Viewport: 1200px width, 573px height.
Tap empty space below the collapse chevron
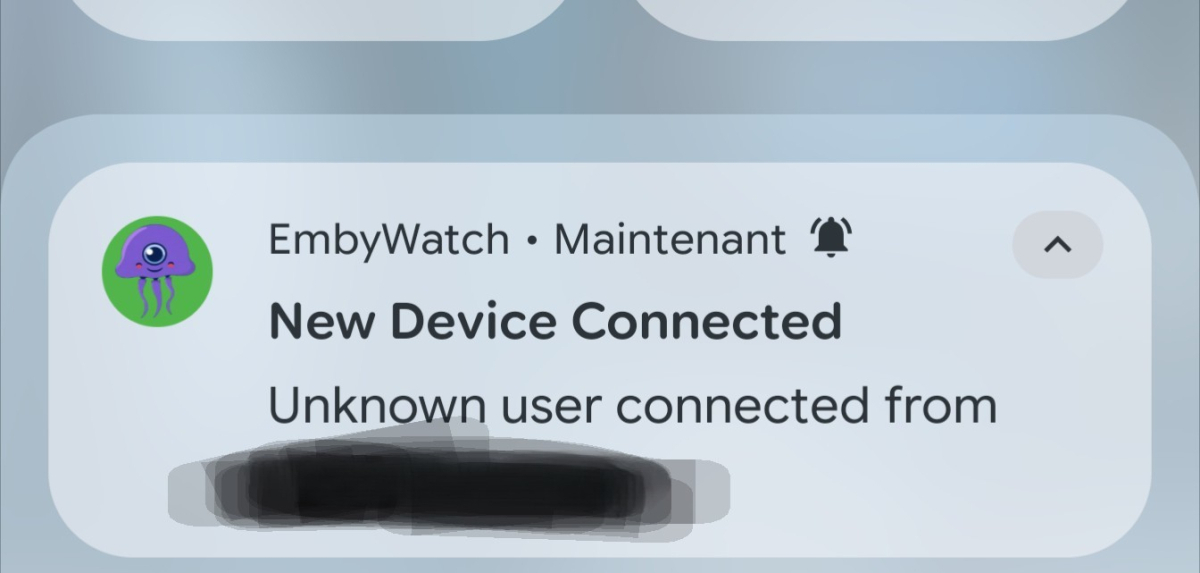pyautogui.click(x=1057, y=400)
